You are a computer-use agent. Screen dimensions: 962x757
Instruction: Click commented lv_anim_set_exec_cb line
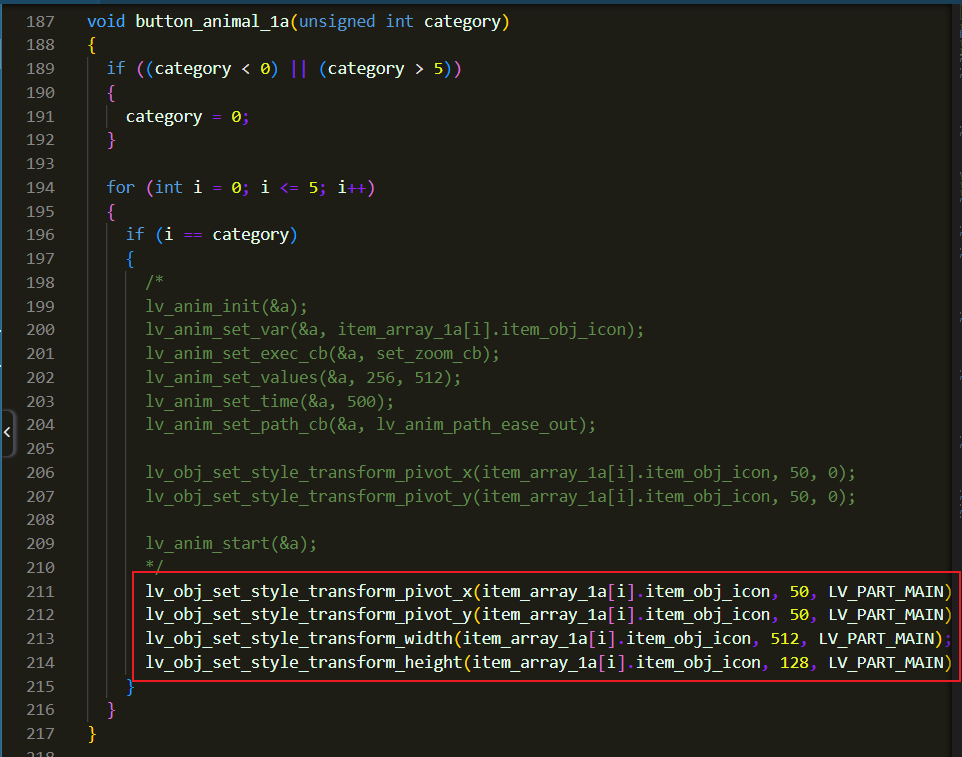pyautogui.click(x=322, y=354)
